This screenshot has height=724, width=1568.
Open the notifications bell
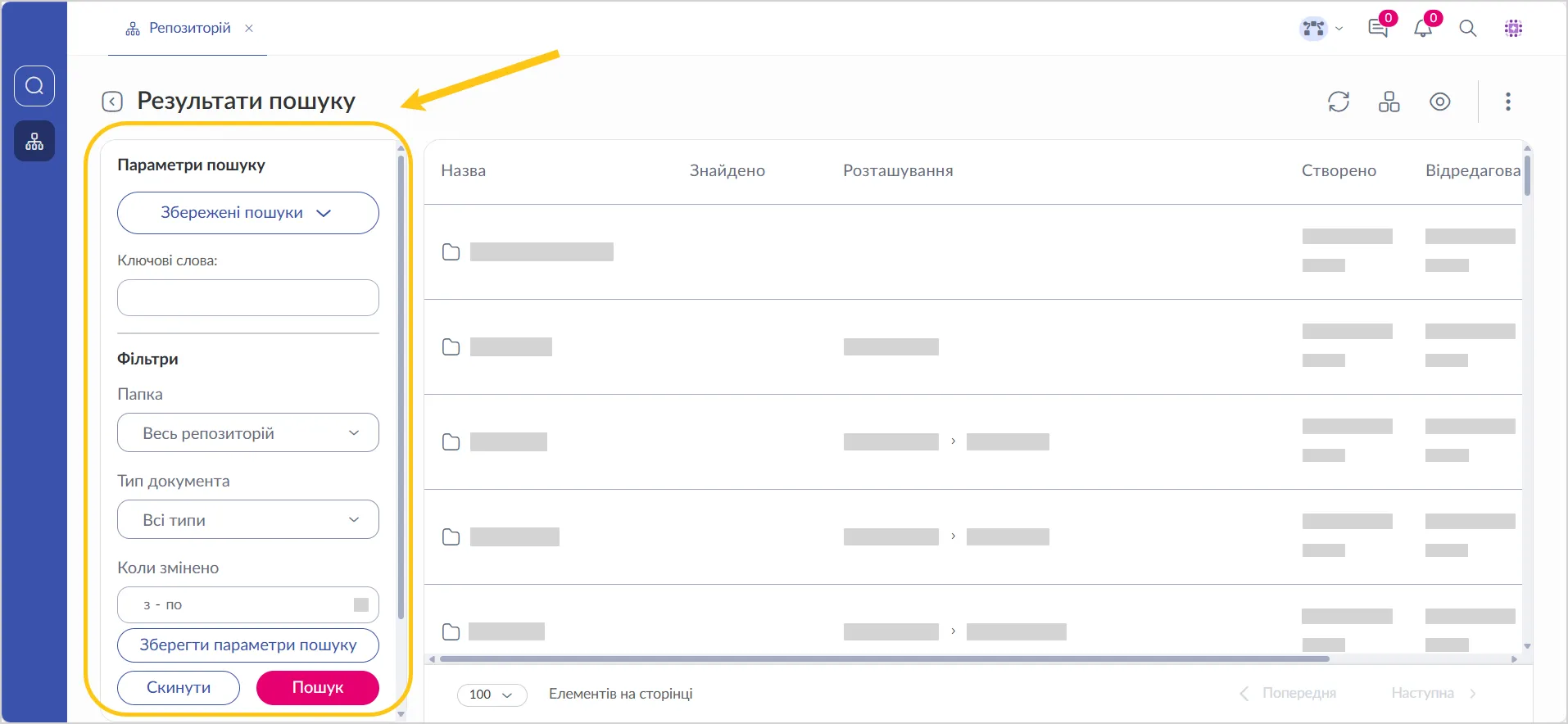pos(1423,29)
